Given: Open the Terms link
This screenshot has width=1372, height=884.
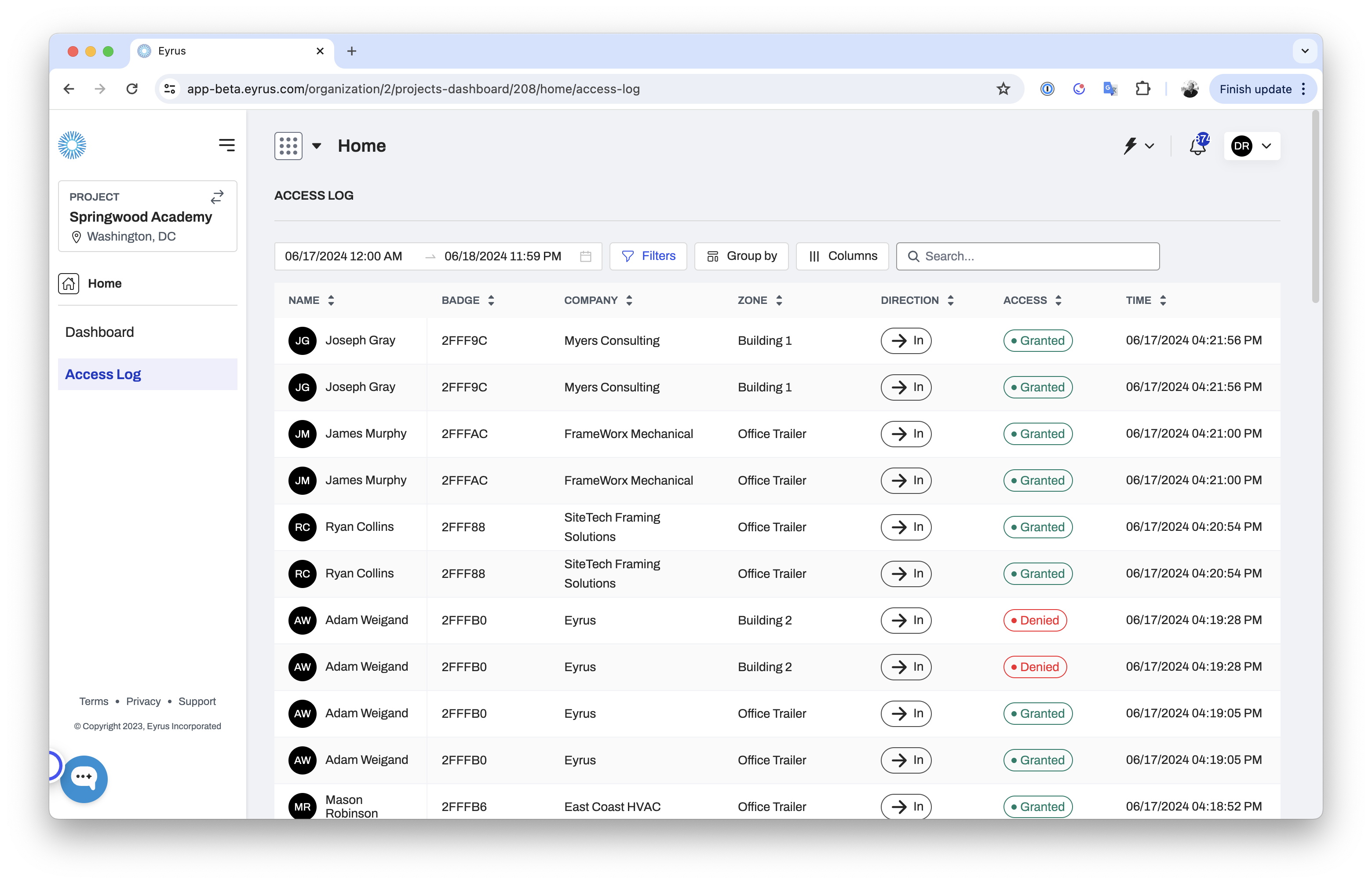Looking at the screenshot, I should coord(94,701).
